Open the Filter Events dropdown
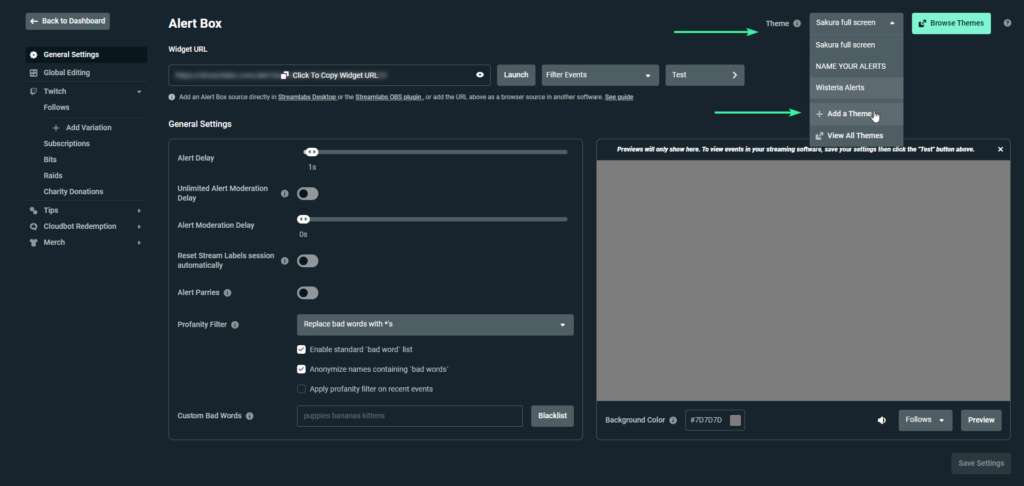 pyautogui.click(x=600, y=75)
